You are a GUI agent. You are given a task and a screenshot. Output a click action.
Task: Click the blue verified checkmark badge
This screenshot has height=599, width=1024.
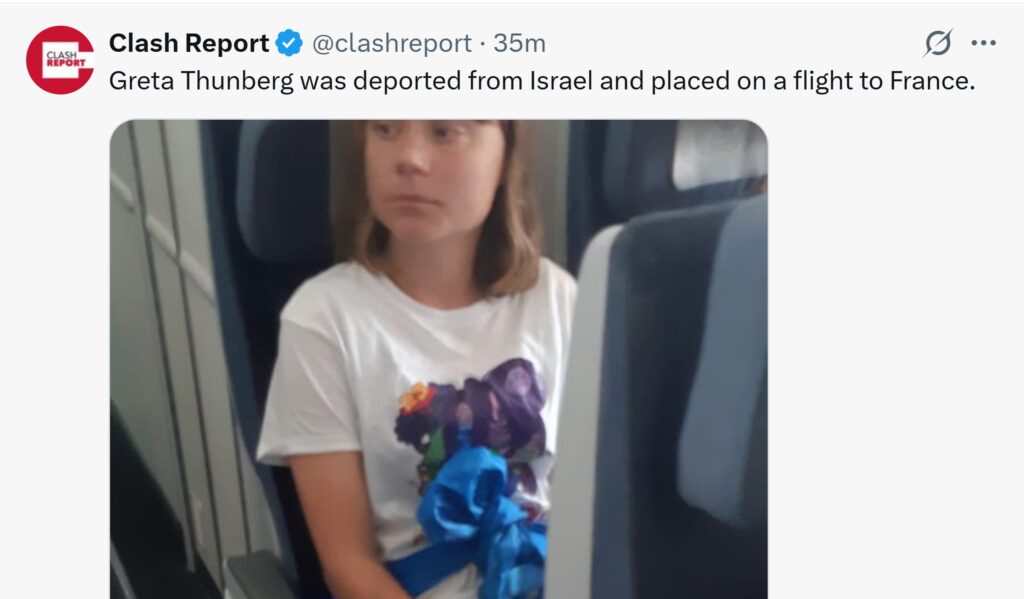click(289, 43)
